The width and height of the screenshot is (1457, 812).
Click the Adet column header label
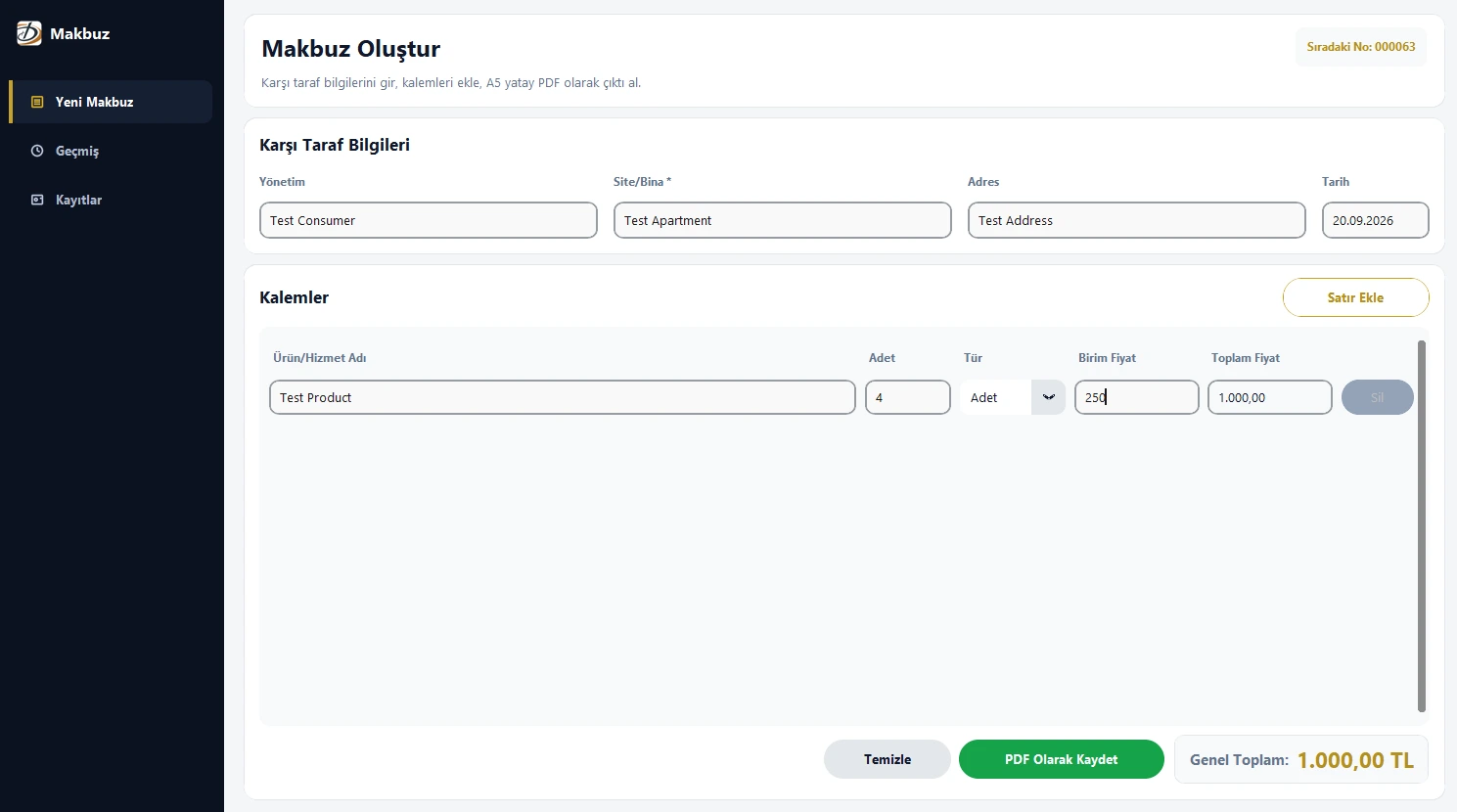coord(882,358)
